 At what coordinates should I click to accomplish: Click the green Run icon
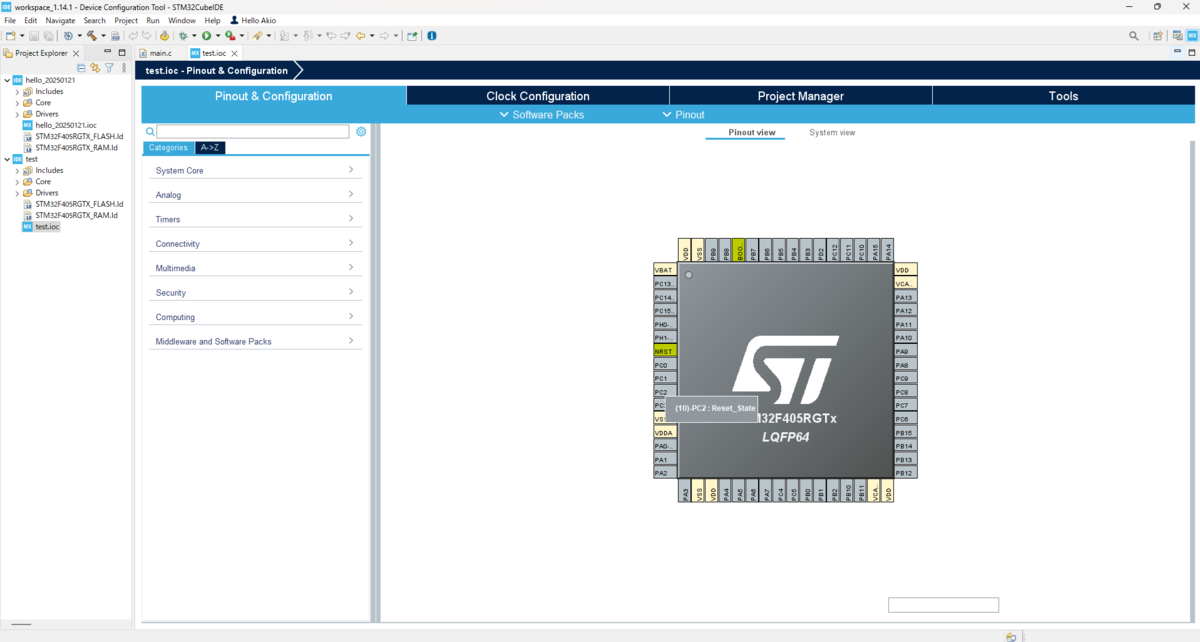click(x=206, y=35)
